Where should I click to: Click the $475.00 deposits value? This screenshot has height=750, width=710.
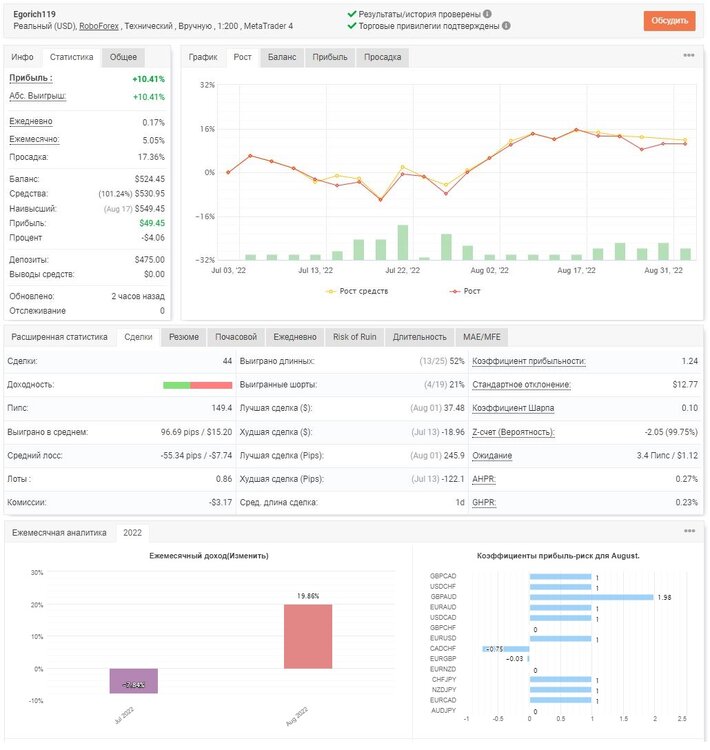coord(149,260)
